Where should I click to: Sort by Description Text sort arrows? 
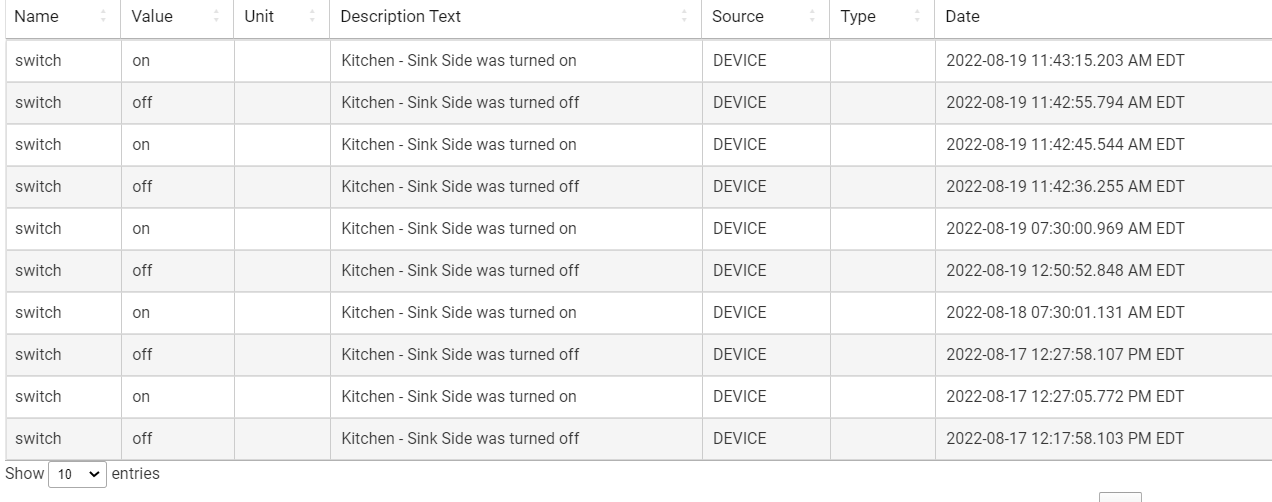[685, 16]
